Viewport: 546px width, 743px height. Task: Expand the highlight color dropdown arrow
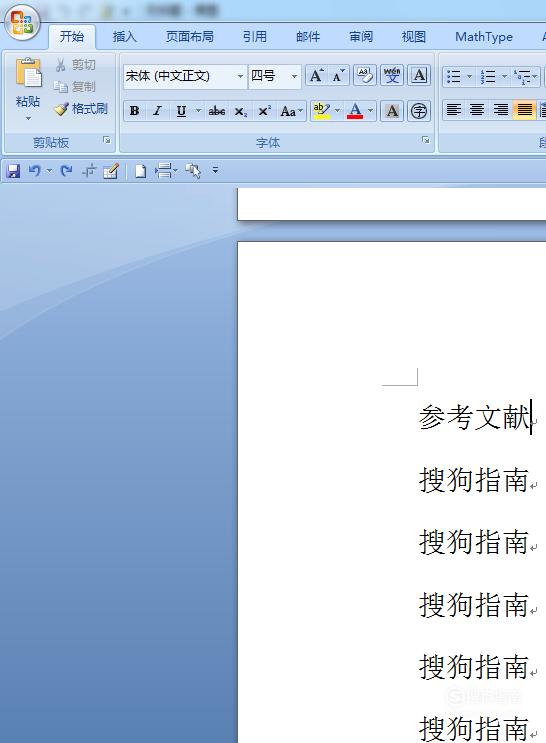[337, 111]
